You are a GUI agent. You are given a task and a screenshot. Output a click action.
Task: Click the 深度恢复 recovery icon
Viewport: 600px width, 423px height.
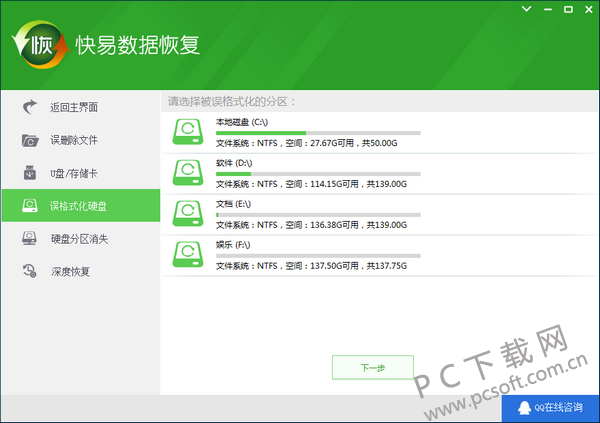[30, 271]
